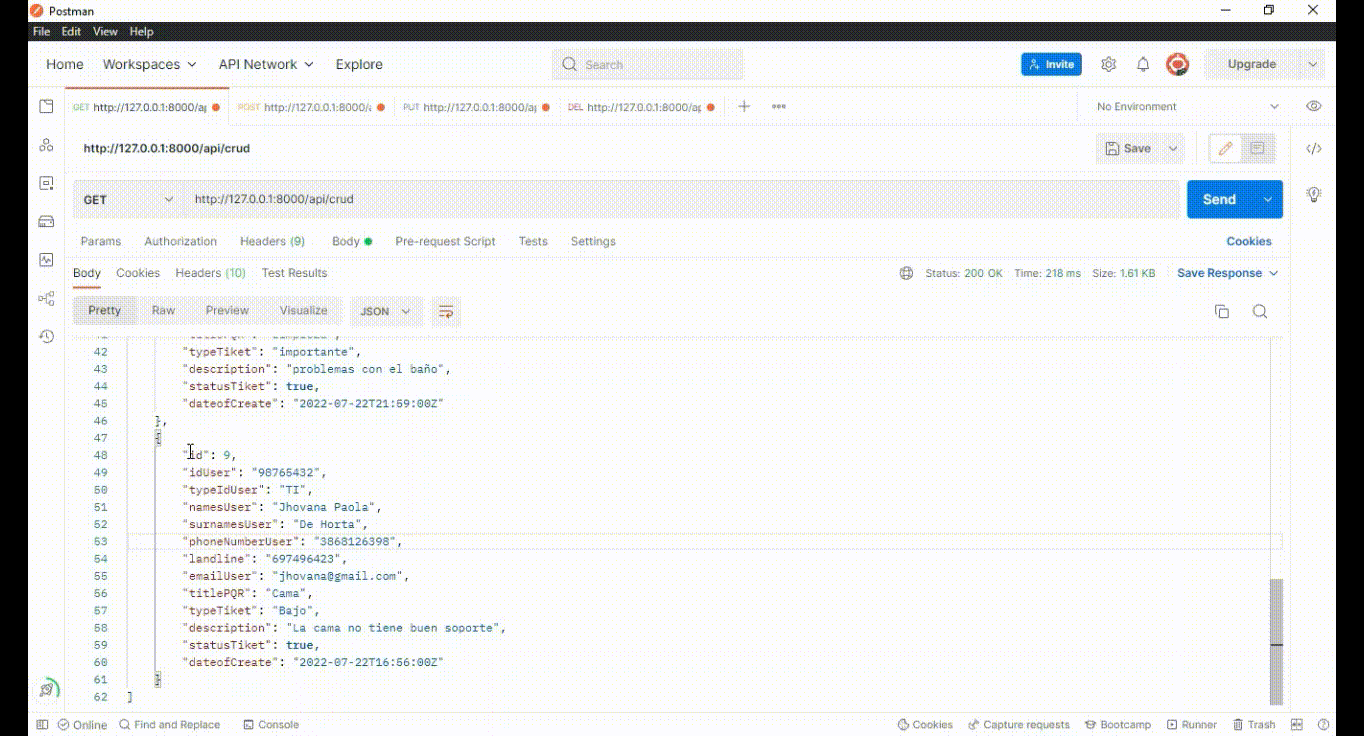
Task: Expand the API Network dropdown
Action: [x=266, y=64]
